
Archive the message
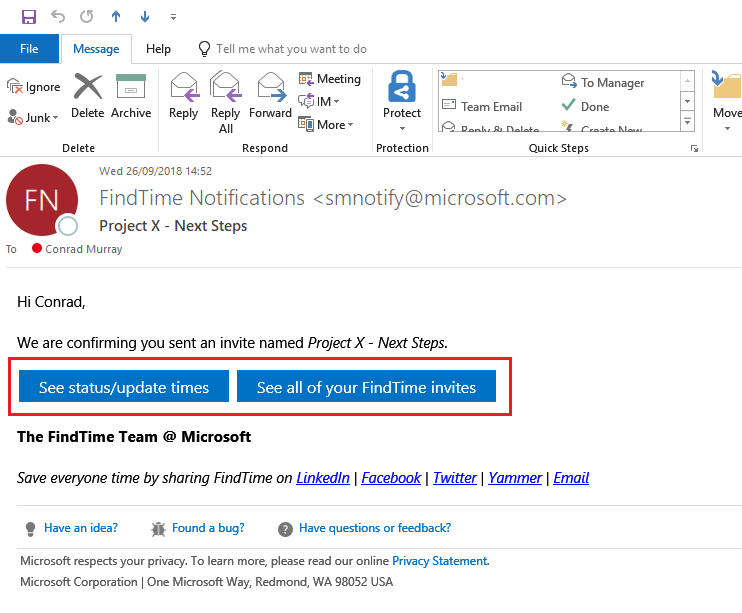[131, 96]
